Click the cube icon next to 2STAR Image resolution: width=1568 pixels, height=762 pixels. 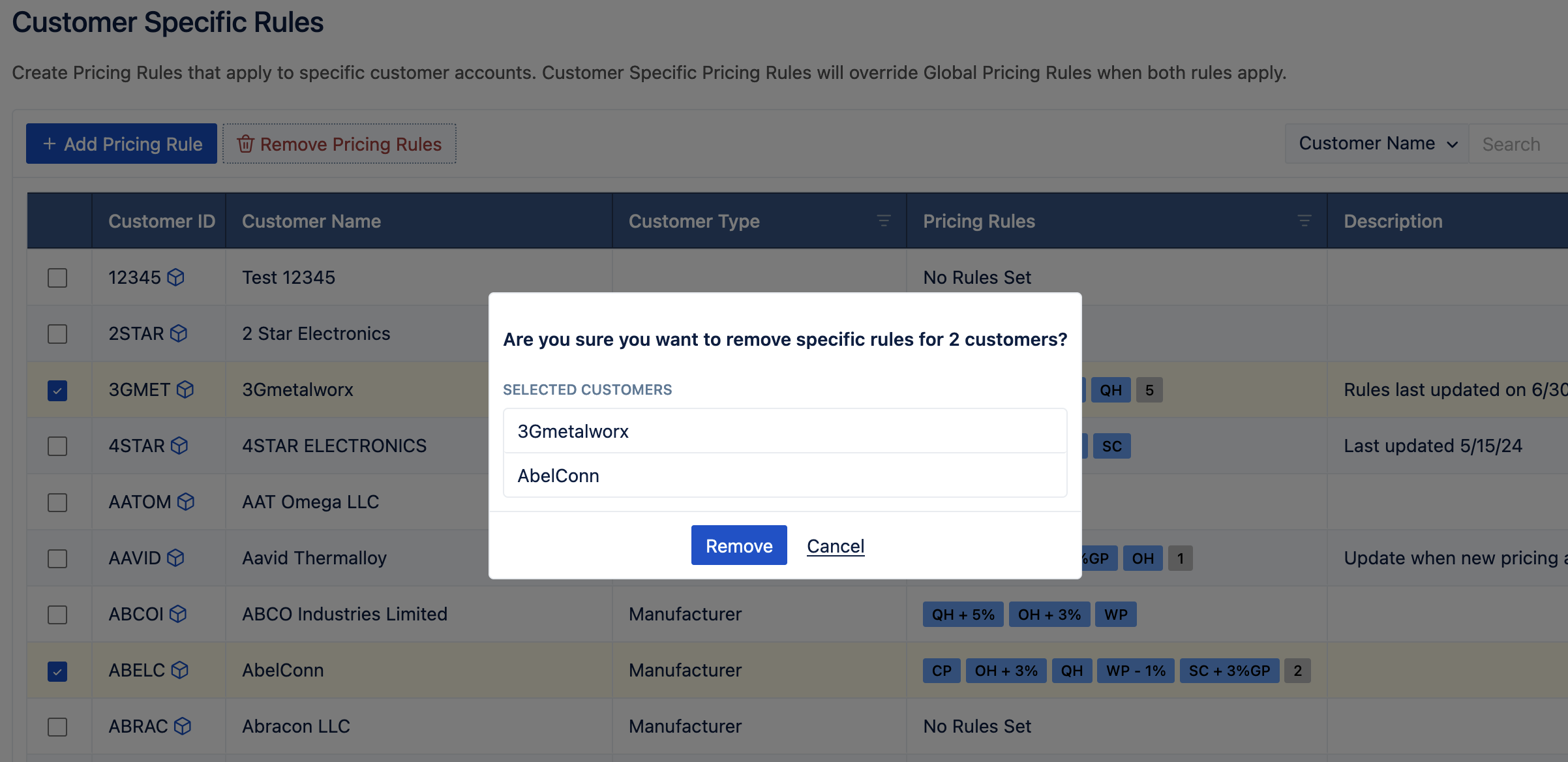pos(179,333)
